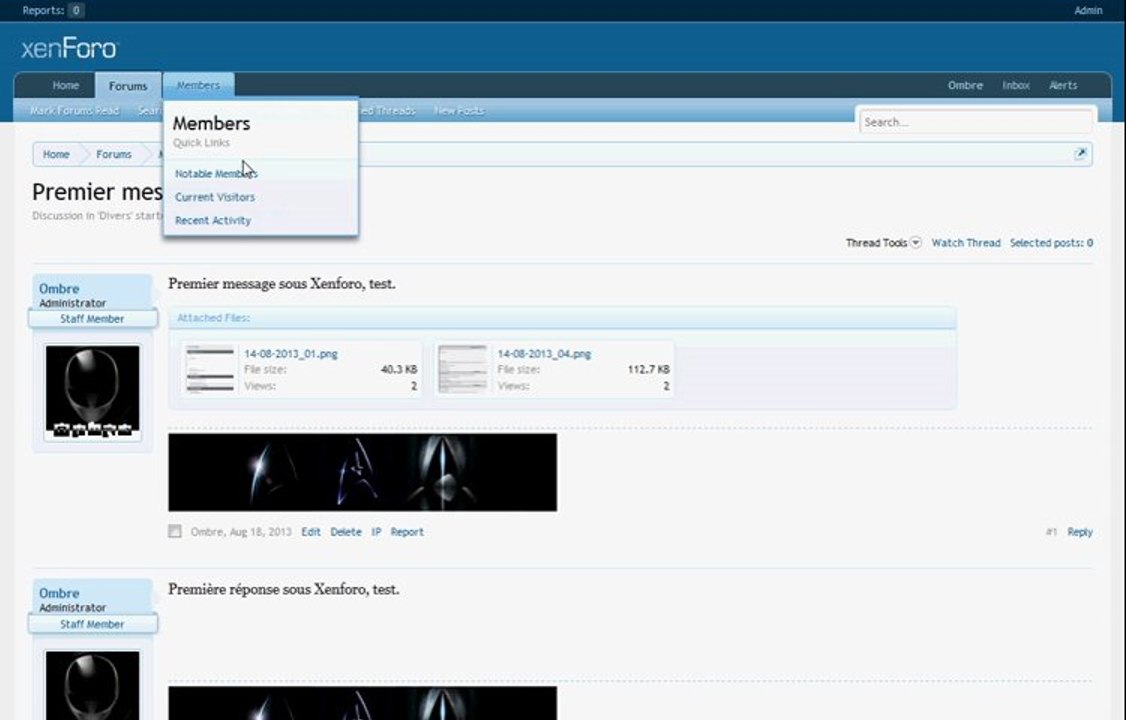1126x720 pixels.
Task: Click IP on the first post
Action: point(376,532)
